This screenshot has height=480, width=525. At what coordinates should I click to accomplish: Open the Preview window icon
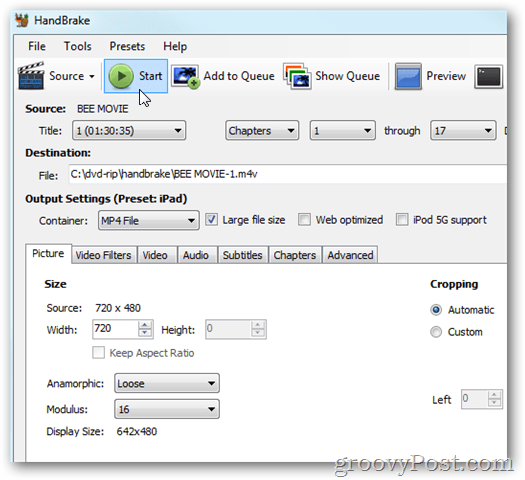coord(408,76)
